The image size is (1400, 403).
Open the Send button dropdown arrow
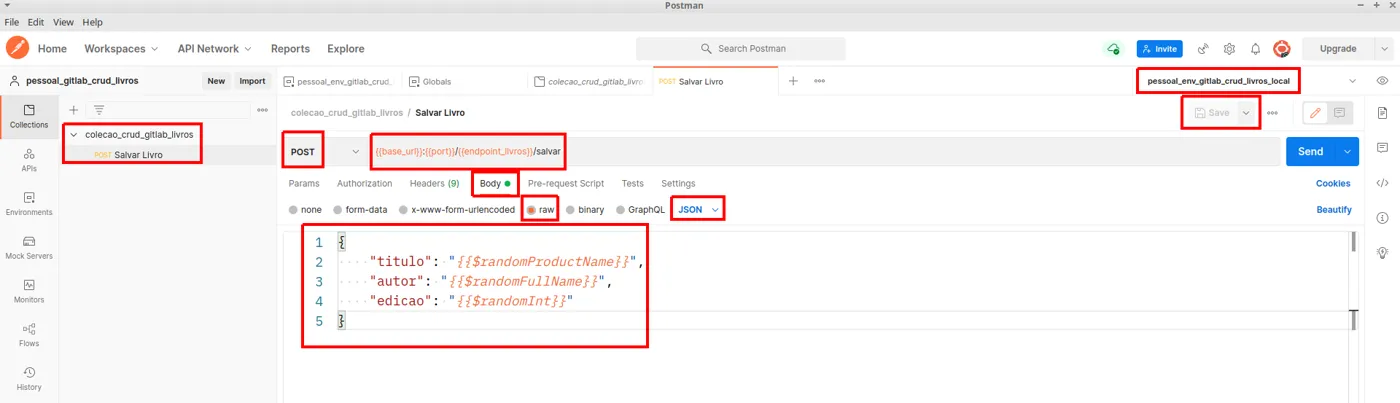pos(1347,152)
